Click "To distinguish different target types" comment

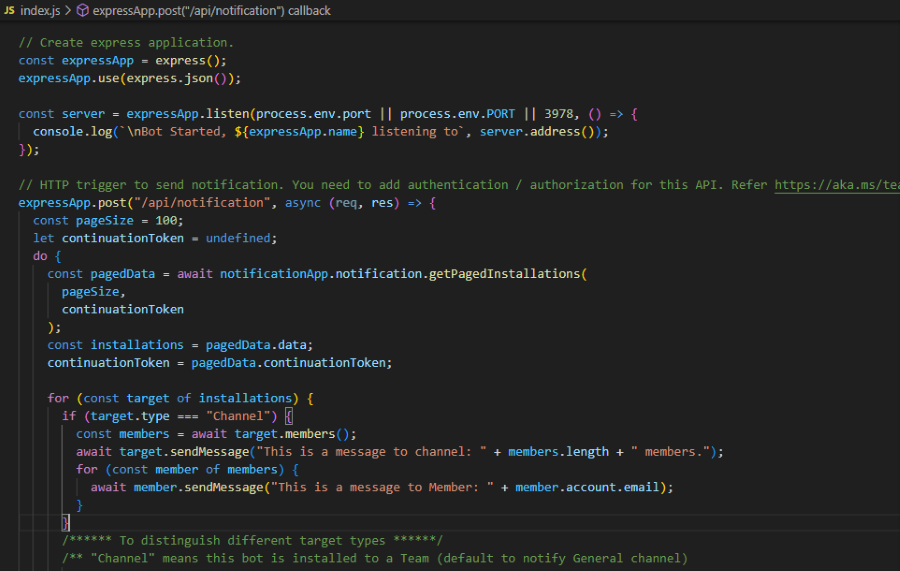[253, 541]
